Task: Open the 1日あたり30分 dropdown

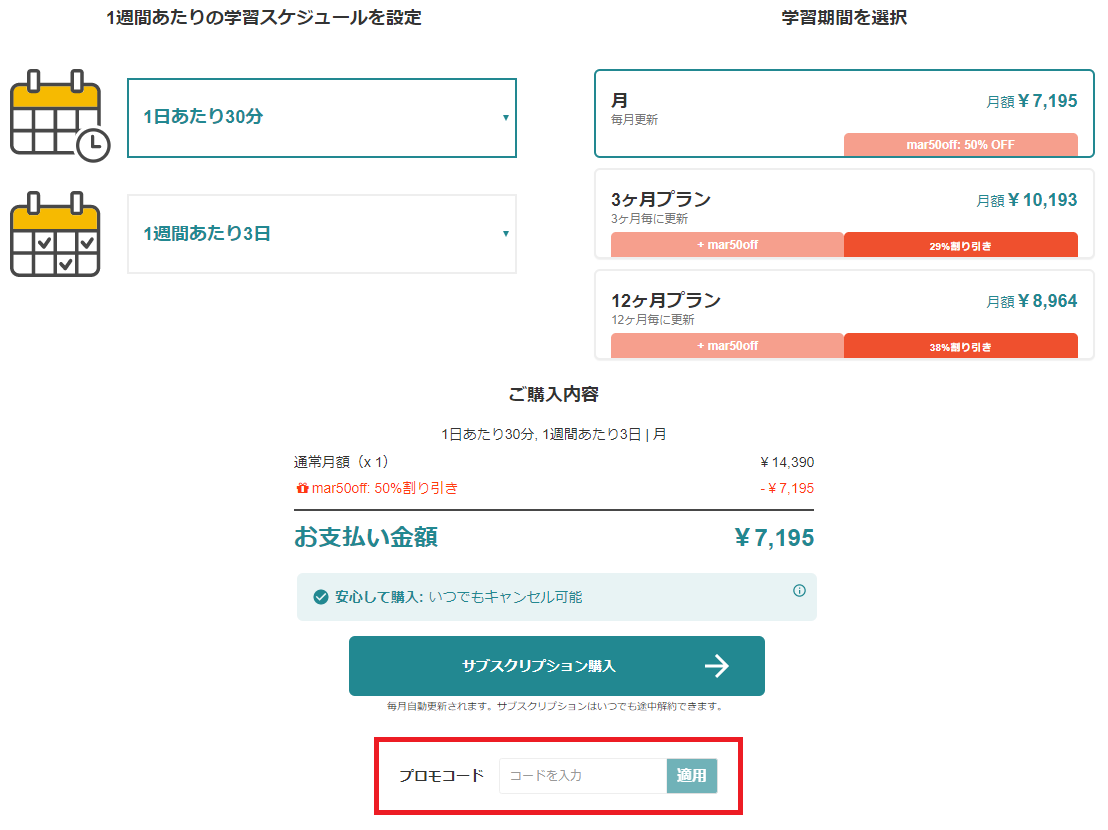Action: point(322,117)
